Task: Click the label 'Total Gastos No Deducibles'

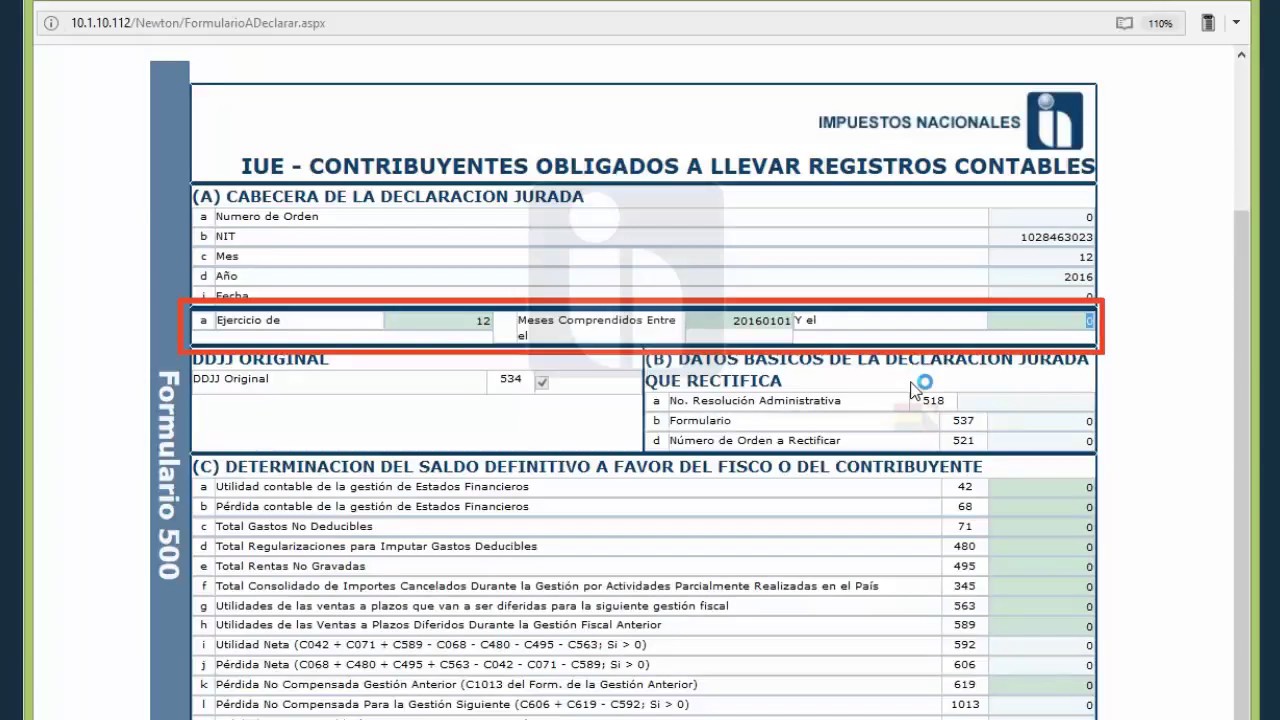Action: pos(294,527)
